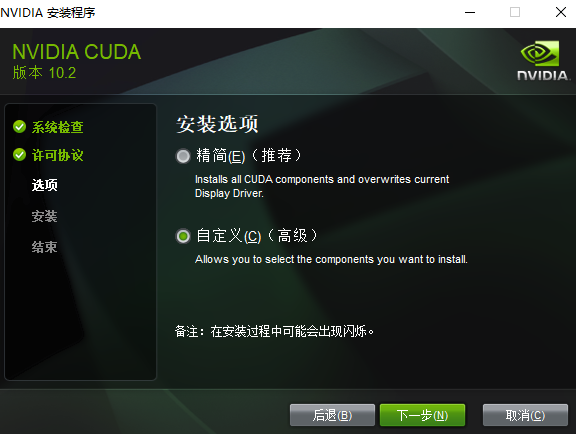Viewport: 576px width, 434px height.
Task: Click the 后退(B) back button
Action: tap(332, 415)
